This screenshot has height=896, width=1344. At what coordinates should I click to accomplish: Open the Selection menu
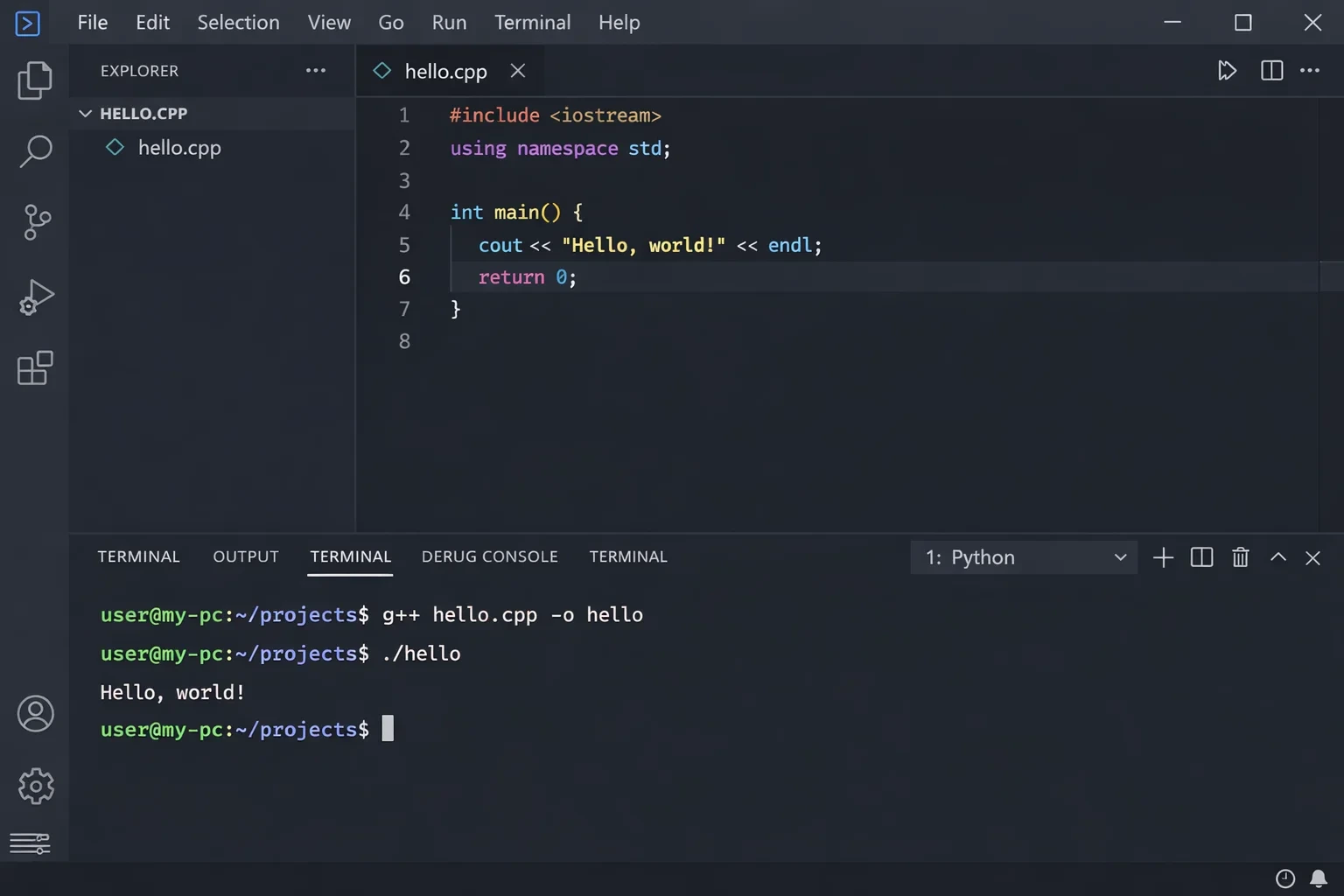[238, 23]
